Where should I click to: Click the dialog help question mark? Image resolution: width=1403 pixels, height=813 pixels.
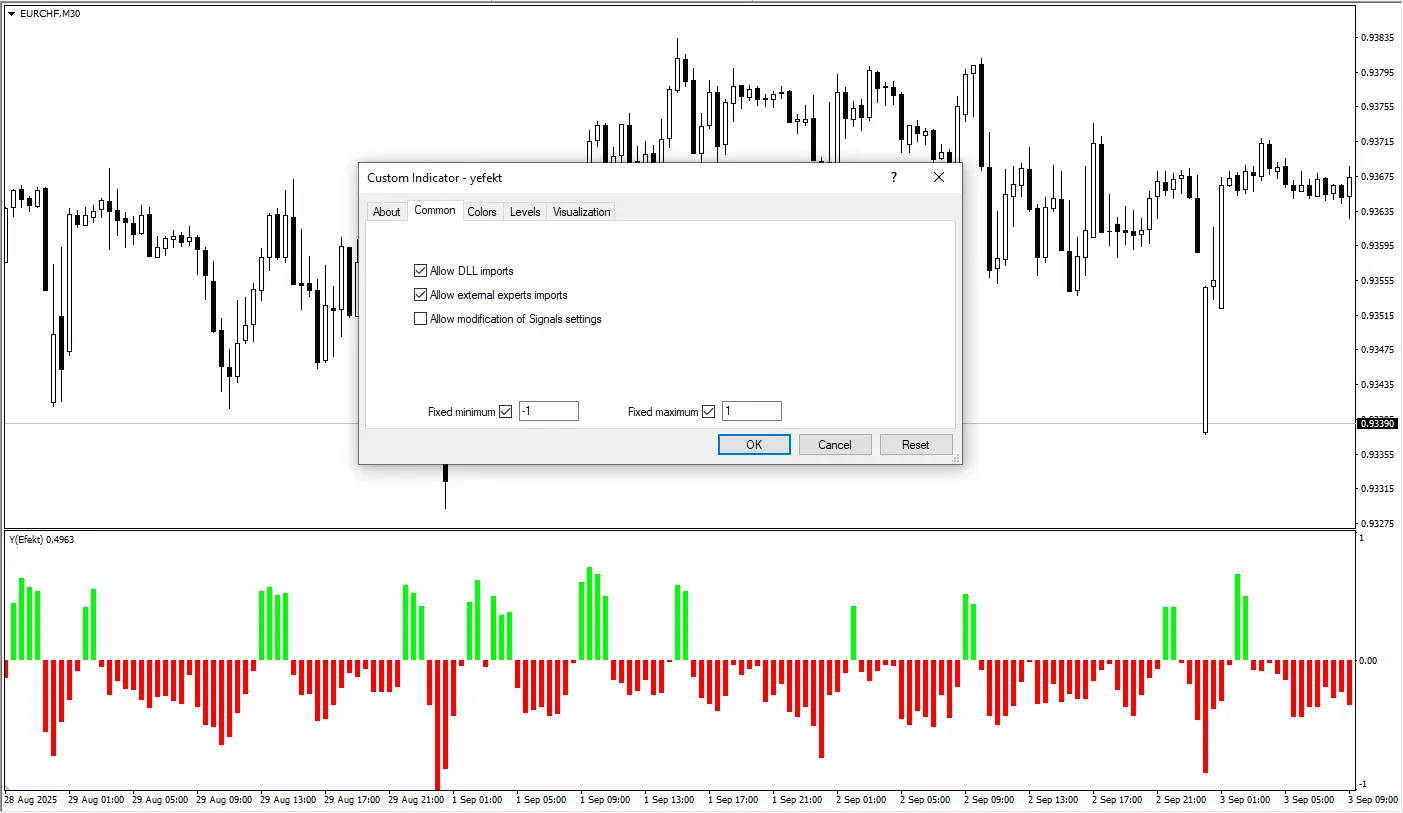point(893,177)
